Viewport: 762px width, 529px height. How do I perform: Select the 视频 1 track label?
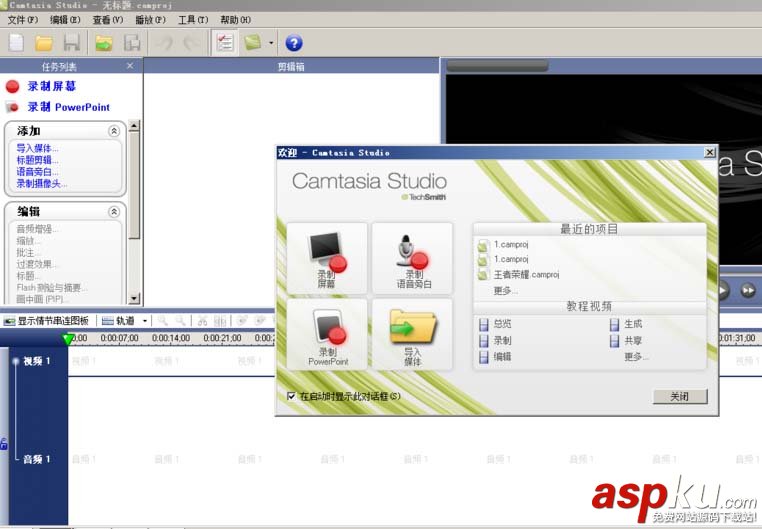37,361
